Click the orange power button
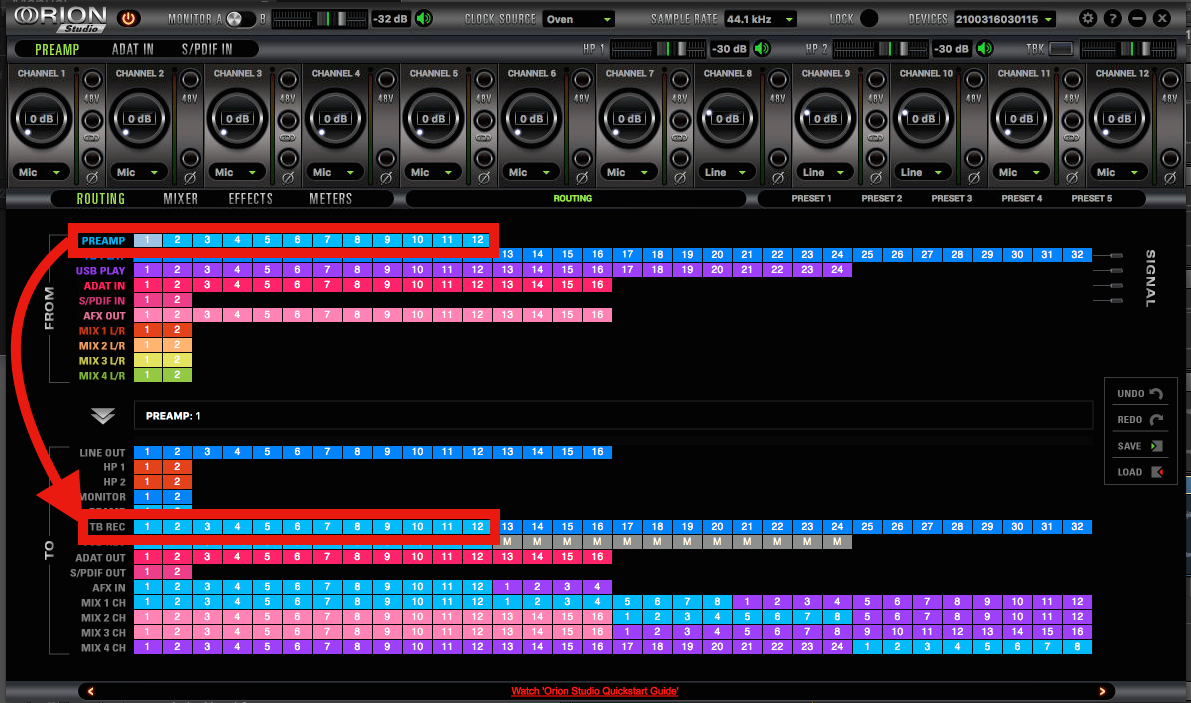 click(x=129, y=18)
